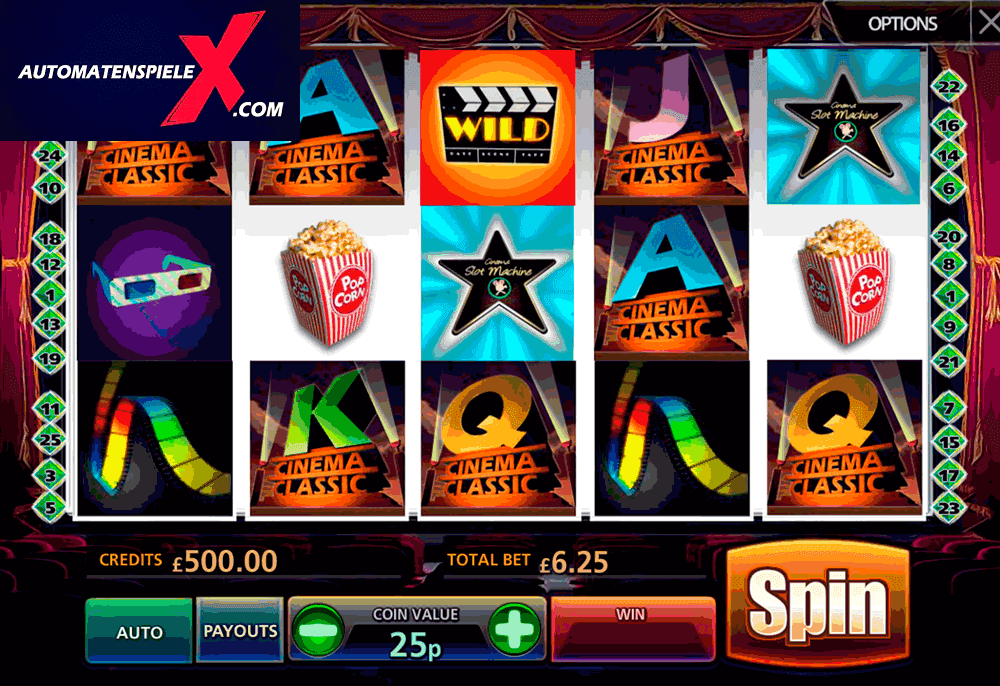Viewport: 1000px width, 686px height.
Task: Click the star symbol on the fifth reel
Action: [844, 127]
